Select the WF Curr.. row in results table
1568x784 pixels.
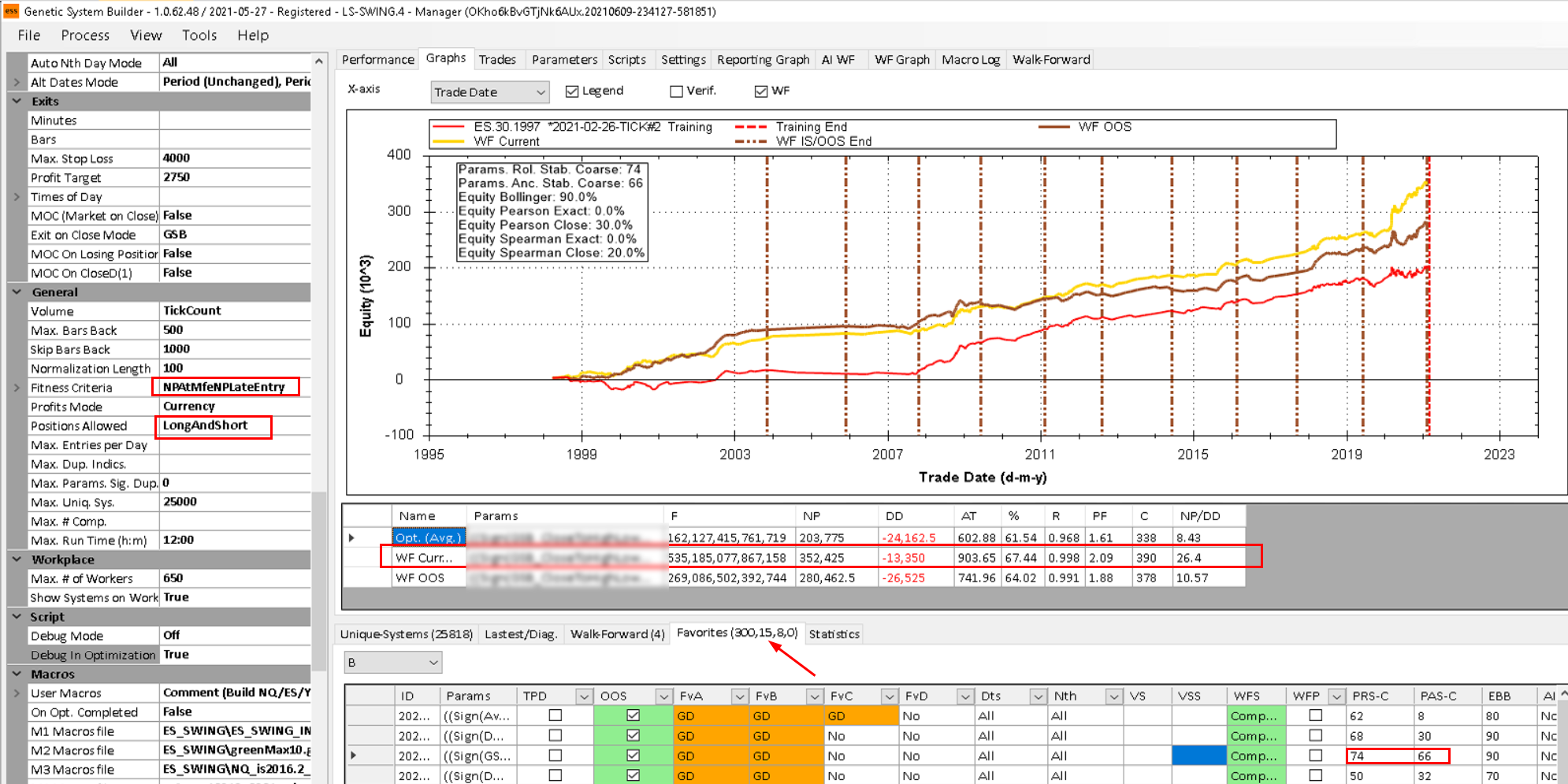[424, 558]
